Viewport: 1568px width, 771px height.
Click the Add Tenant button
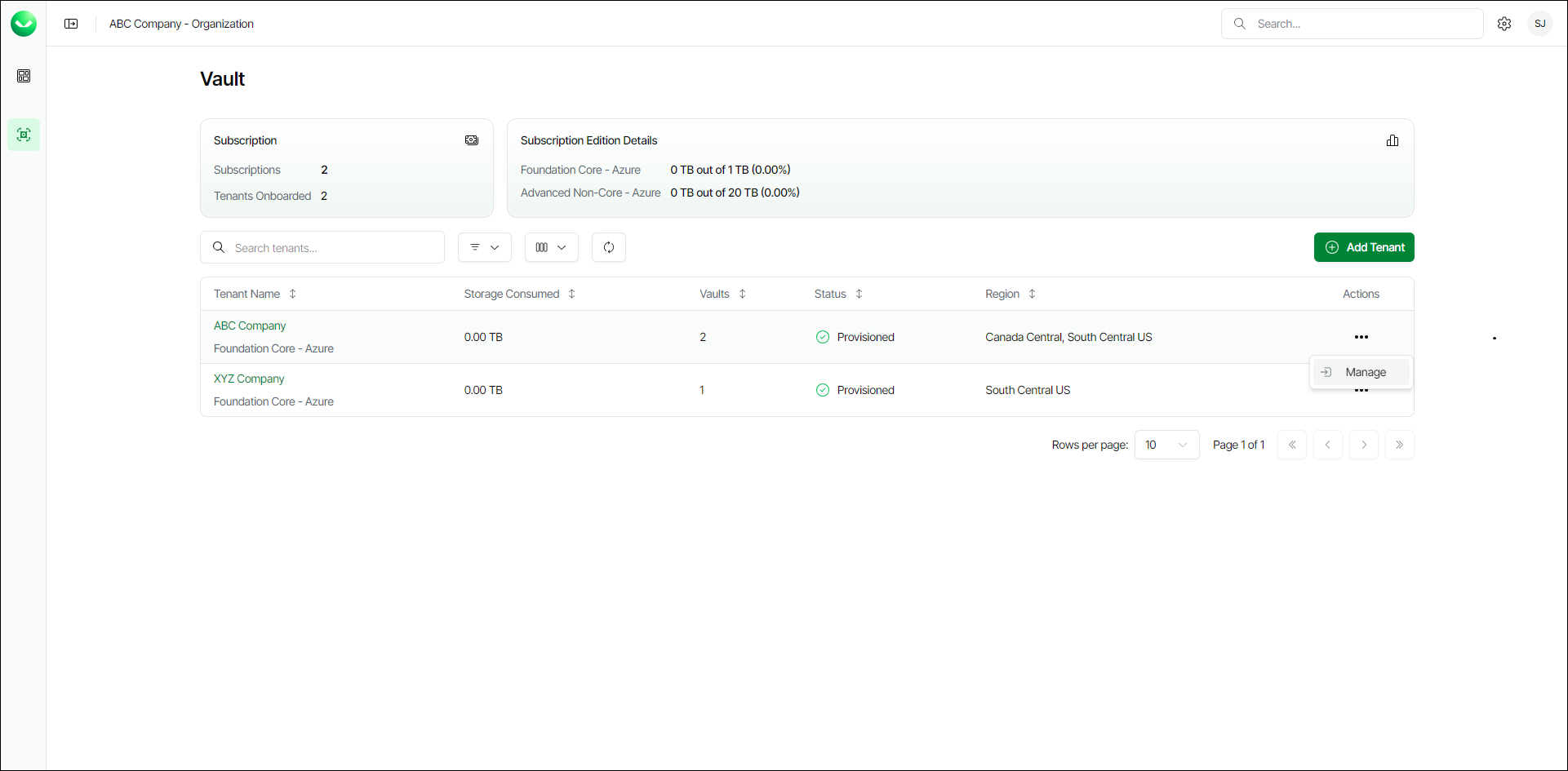[1364, 247]
